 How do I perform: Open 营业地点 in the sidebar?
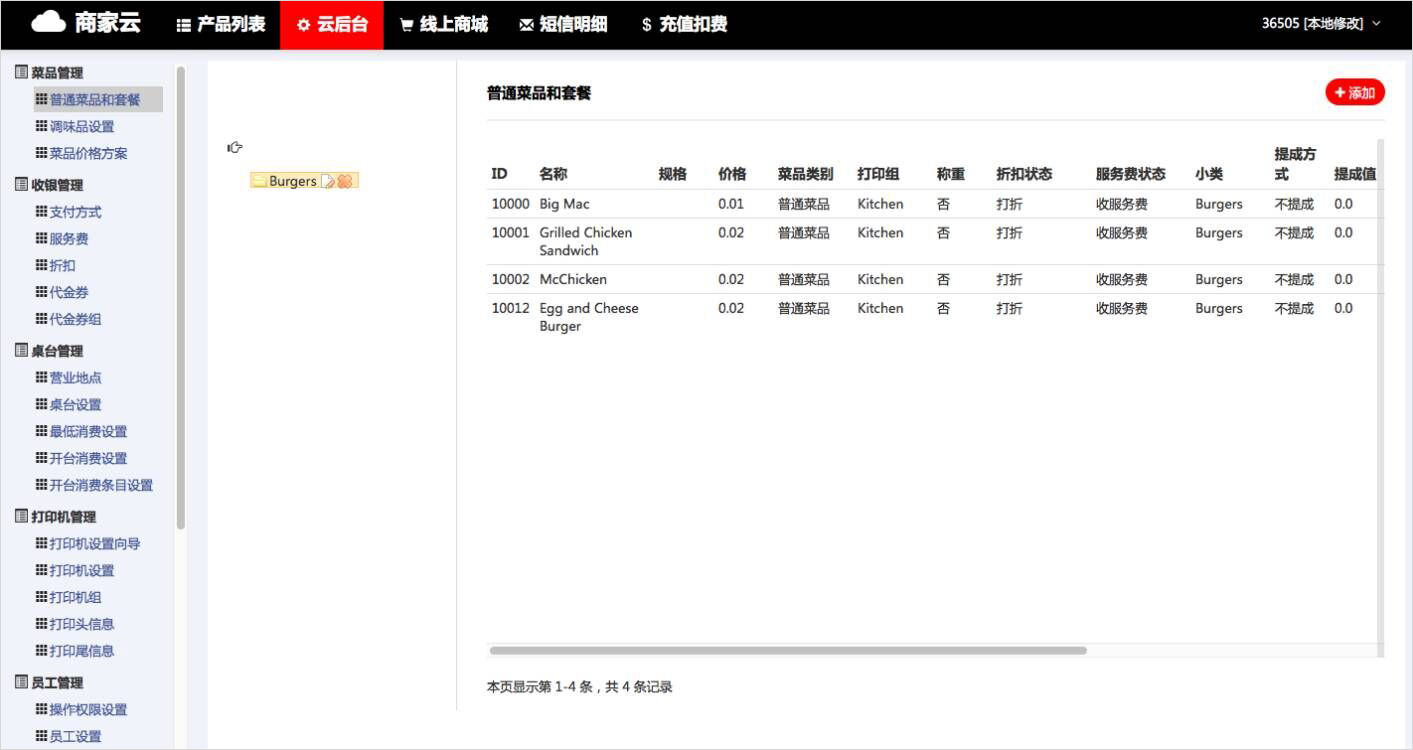click(68, 378)
